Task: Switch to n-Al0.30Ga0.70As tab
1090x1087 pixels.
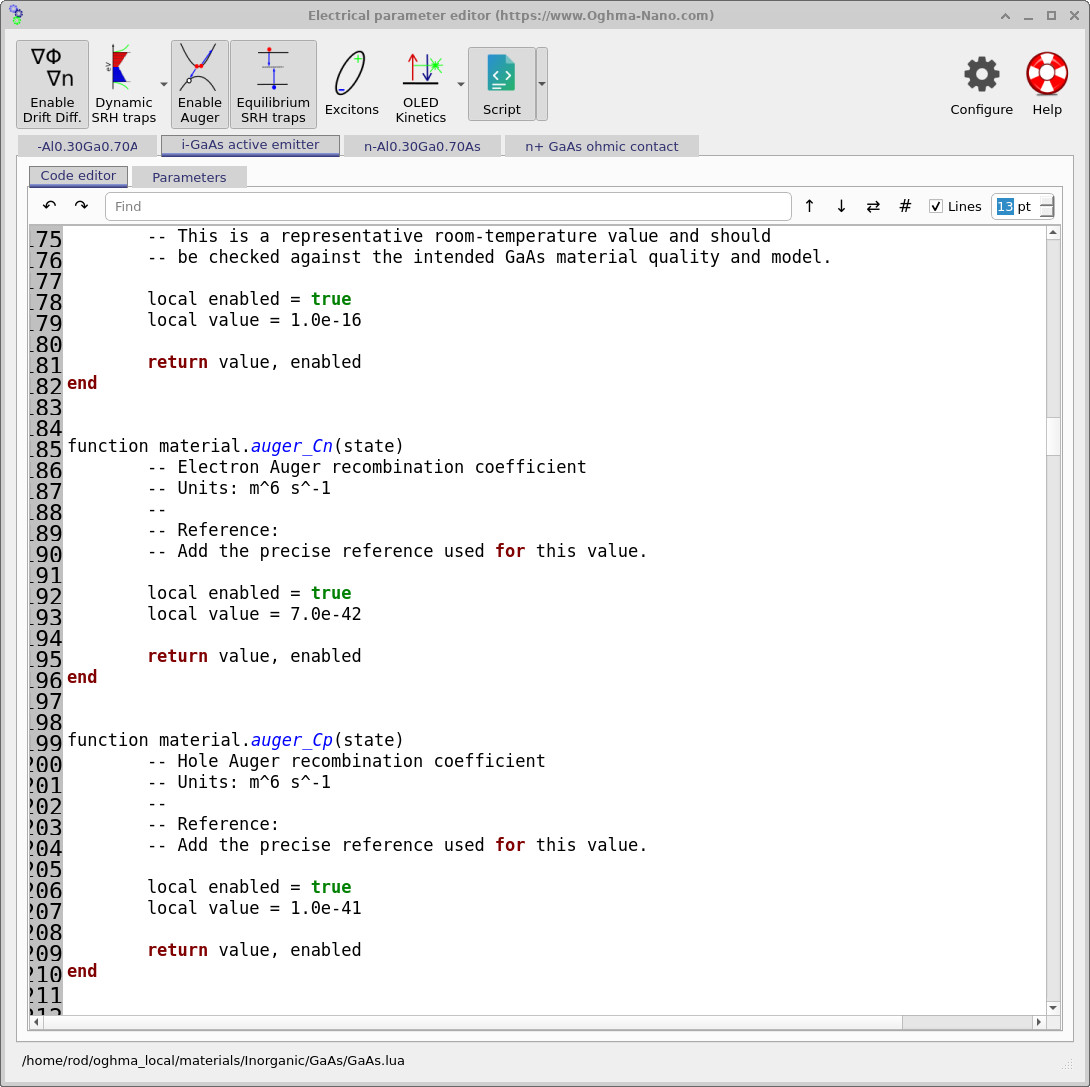Action: [422, 146]
